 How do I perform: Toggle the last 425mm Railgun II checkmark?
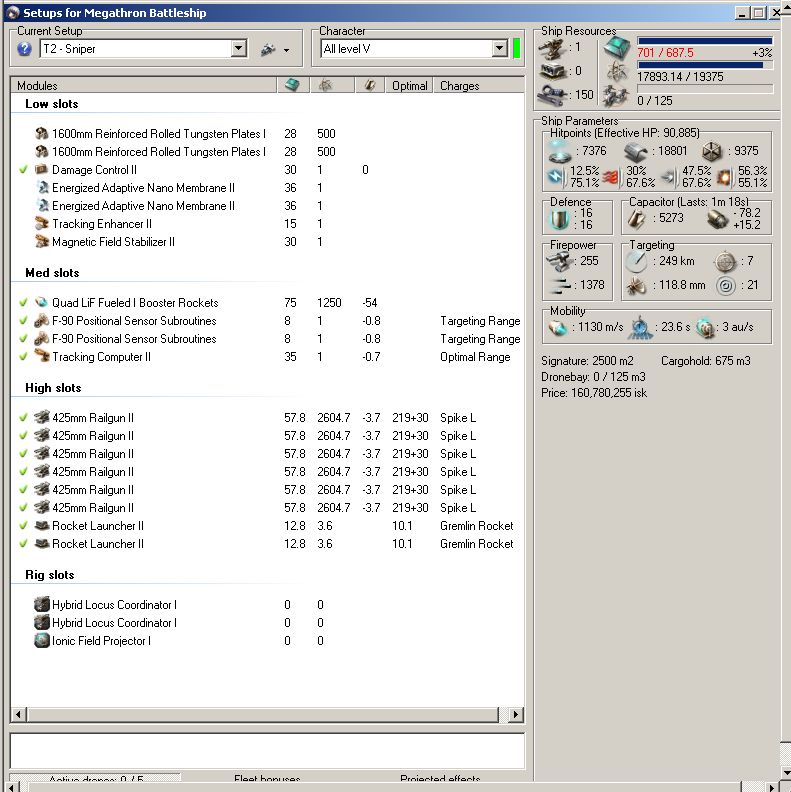(x=23, y=508)
